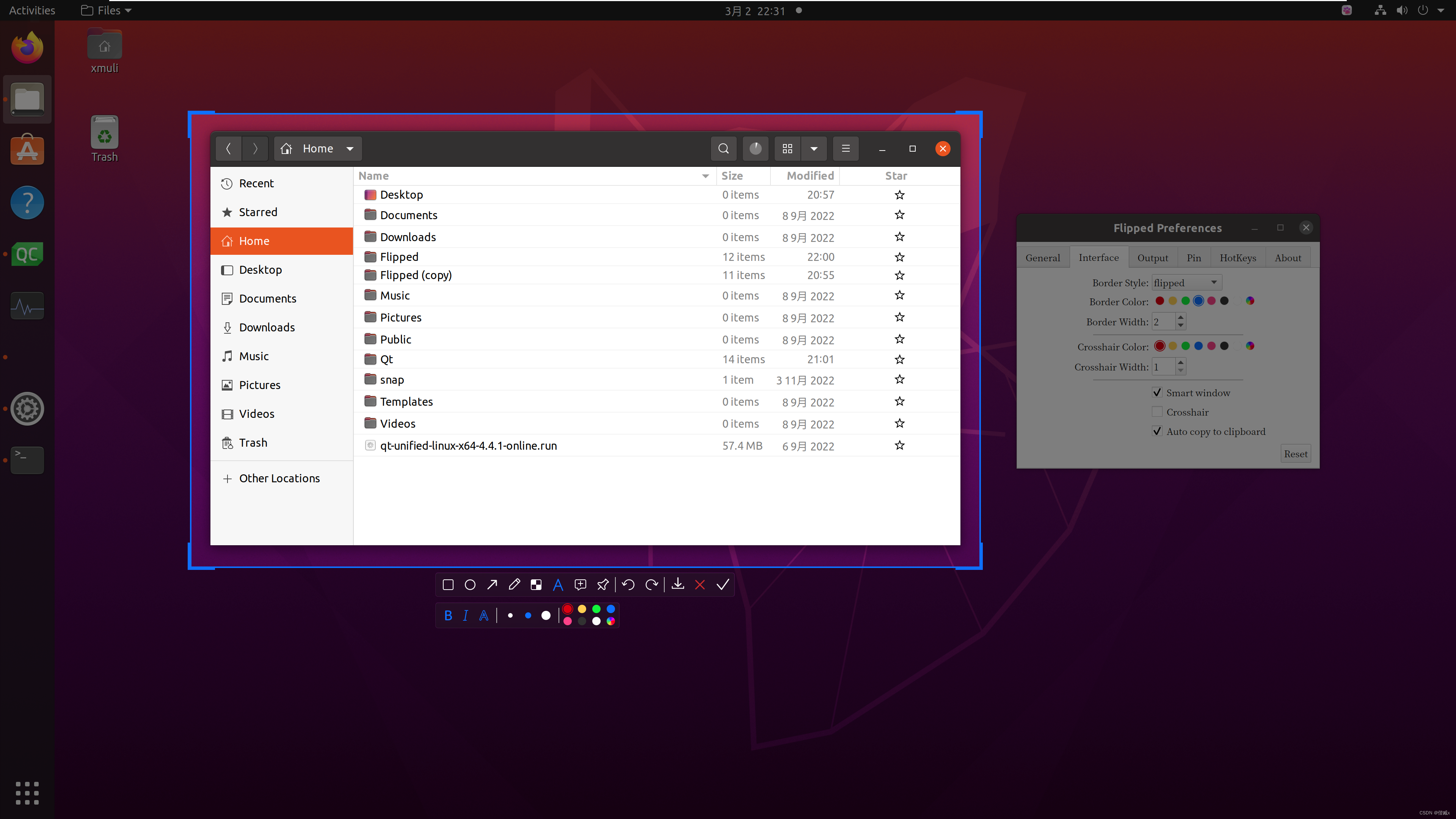The width and height of the screenshot is (1456, 819).
Task: Set border color to green in Preferences
Action: [1185, 301]
